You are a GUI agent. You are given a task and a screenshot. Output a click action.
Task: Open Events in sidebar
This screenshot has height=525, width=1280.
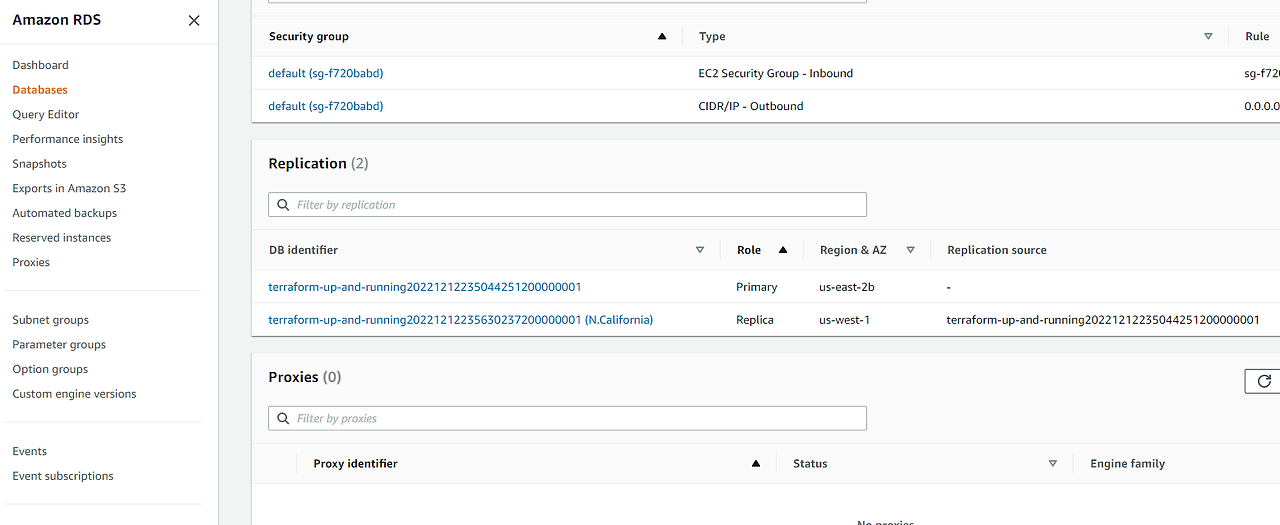coord(30,451)
